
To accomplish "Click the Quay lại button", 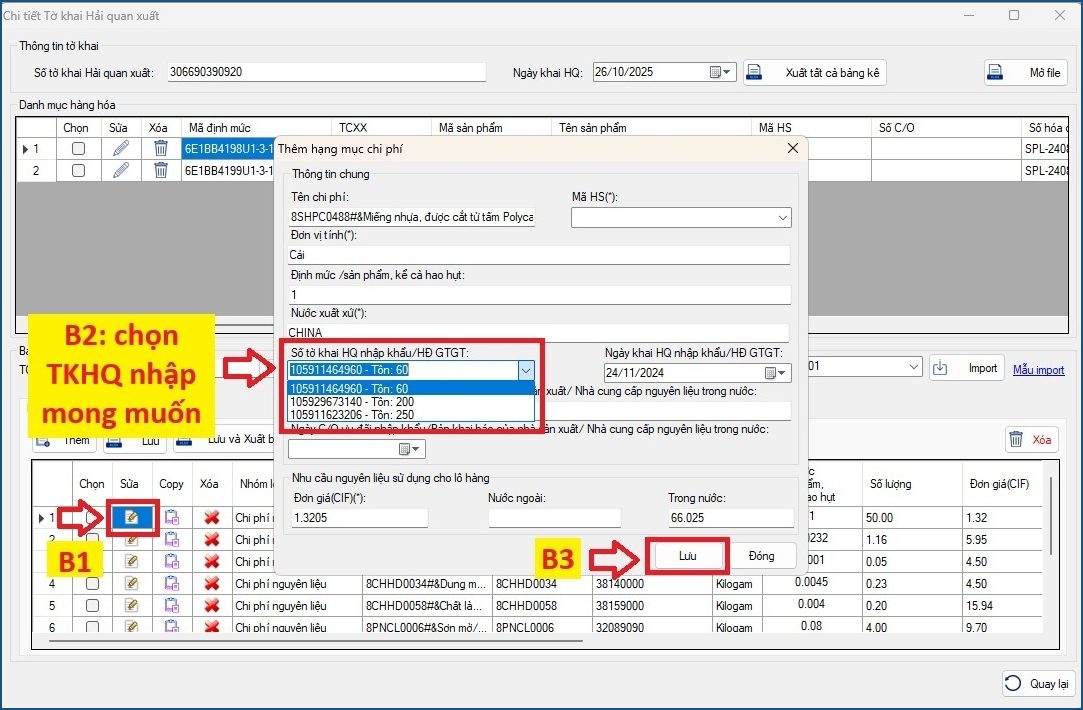I will tap(1039, 684).
